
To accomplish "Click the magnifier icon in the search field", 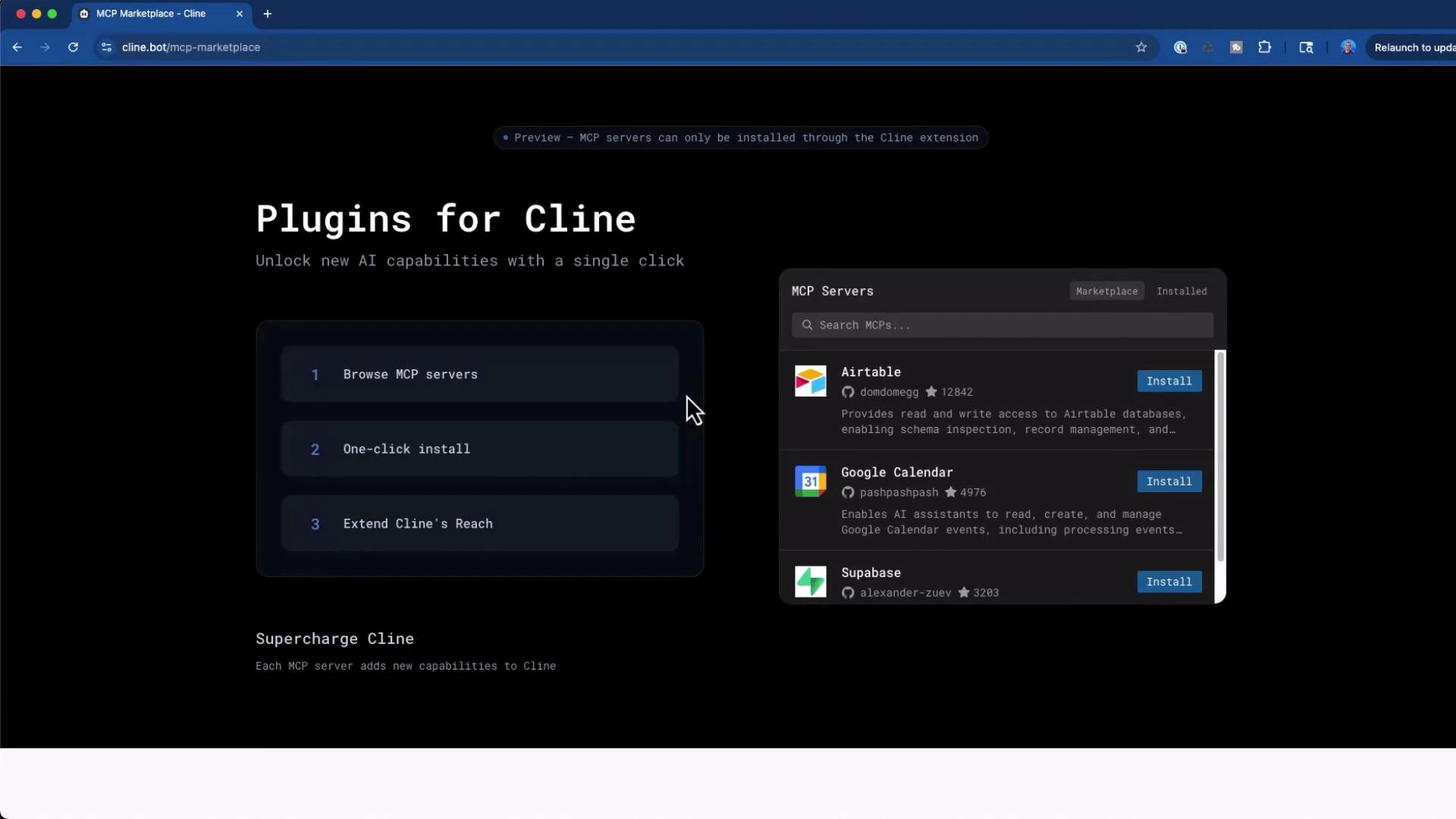I will (x=807, y=325).
